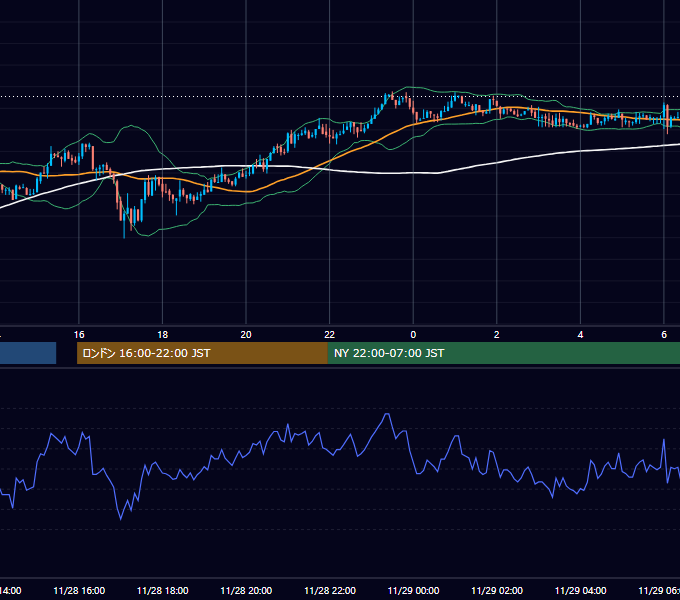Click the 11/28 22:00 label on lower axis
The width and height of the screenshot is (680, 600).
[330, 591]
